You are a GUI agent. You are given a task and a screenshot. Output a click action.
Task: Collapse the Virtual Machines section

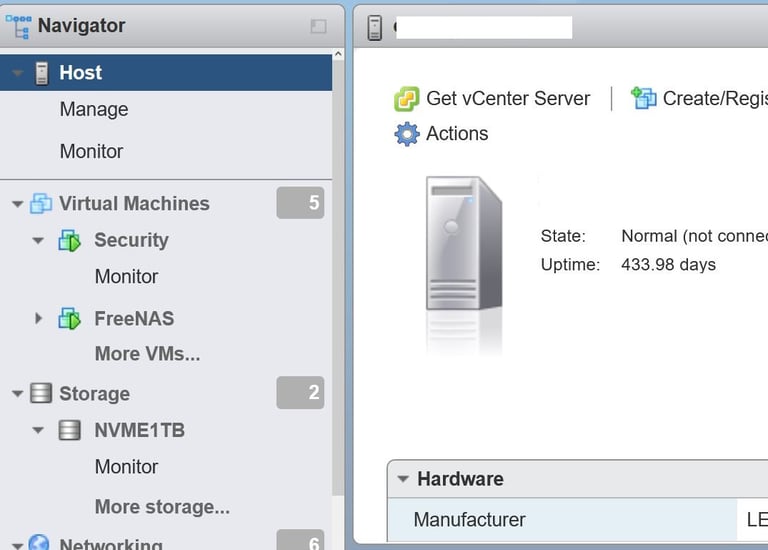click(x=18, y=204)
